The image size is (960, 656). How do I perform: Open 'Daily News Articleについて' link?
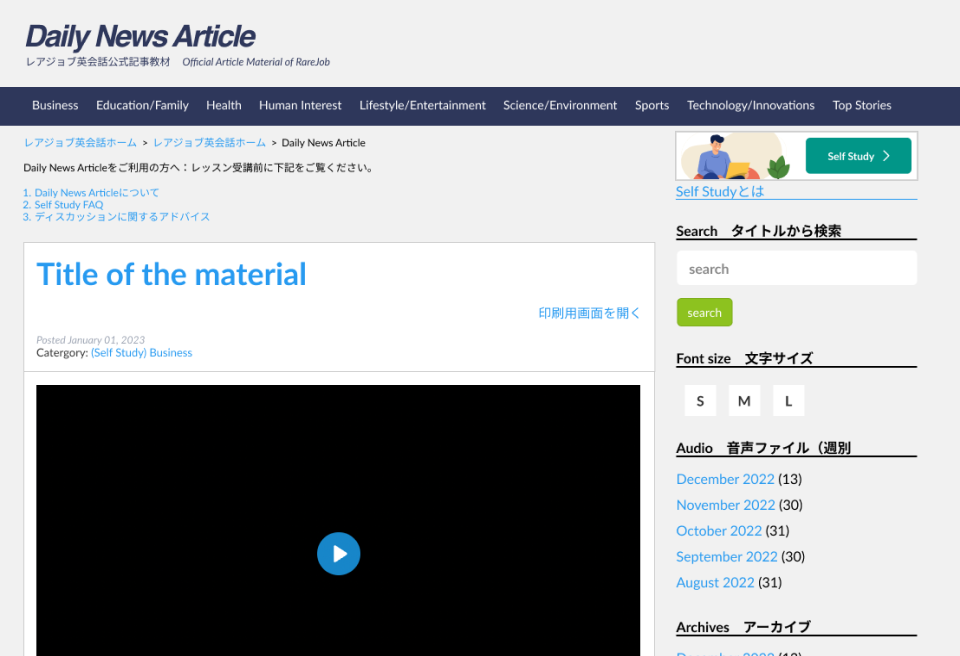(x=97, y=192)
